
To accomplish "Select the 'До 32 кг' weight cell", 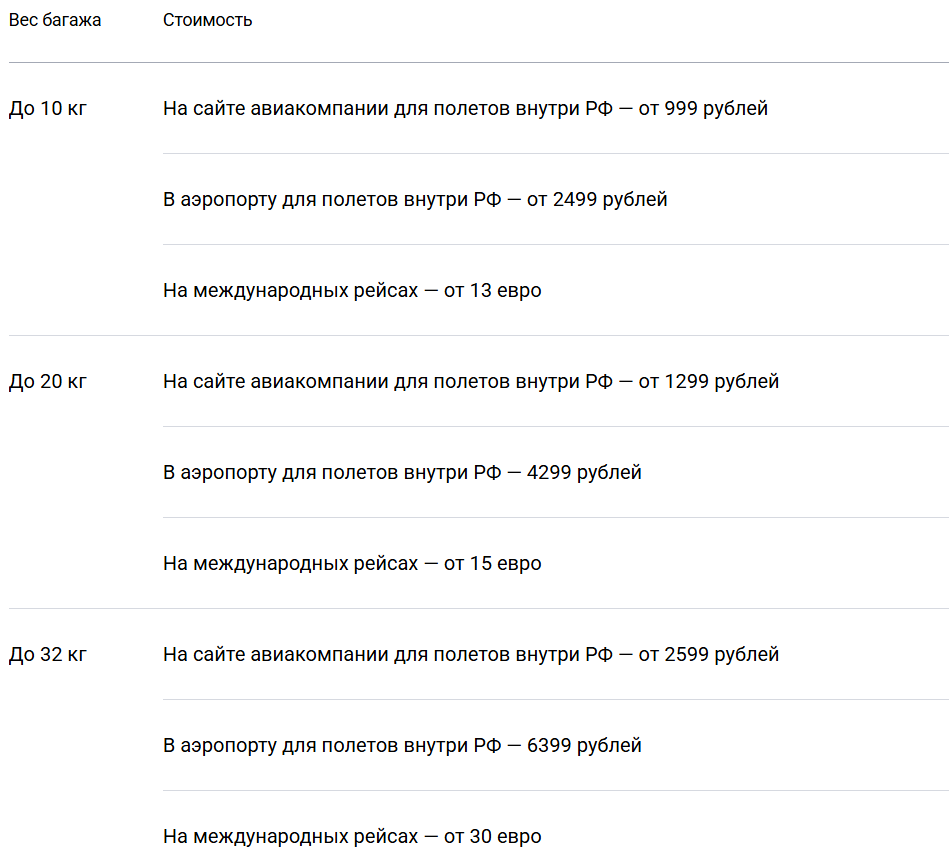I will point(47,654).
